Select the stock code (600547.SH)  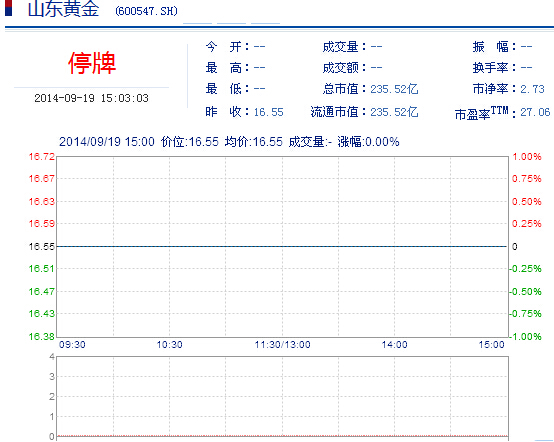[x=146, y=11]
